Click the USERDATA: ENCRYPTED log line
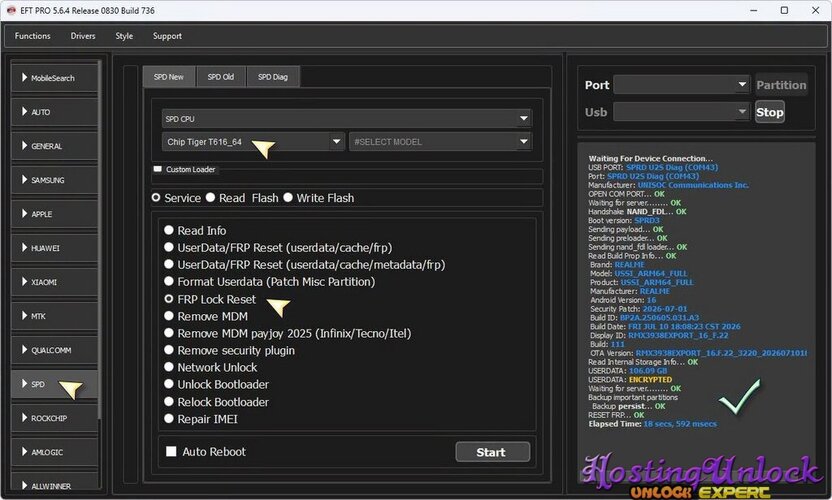The image size is (832, 500). (630, 380)
